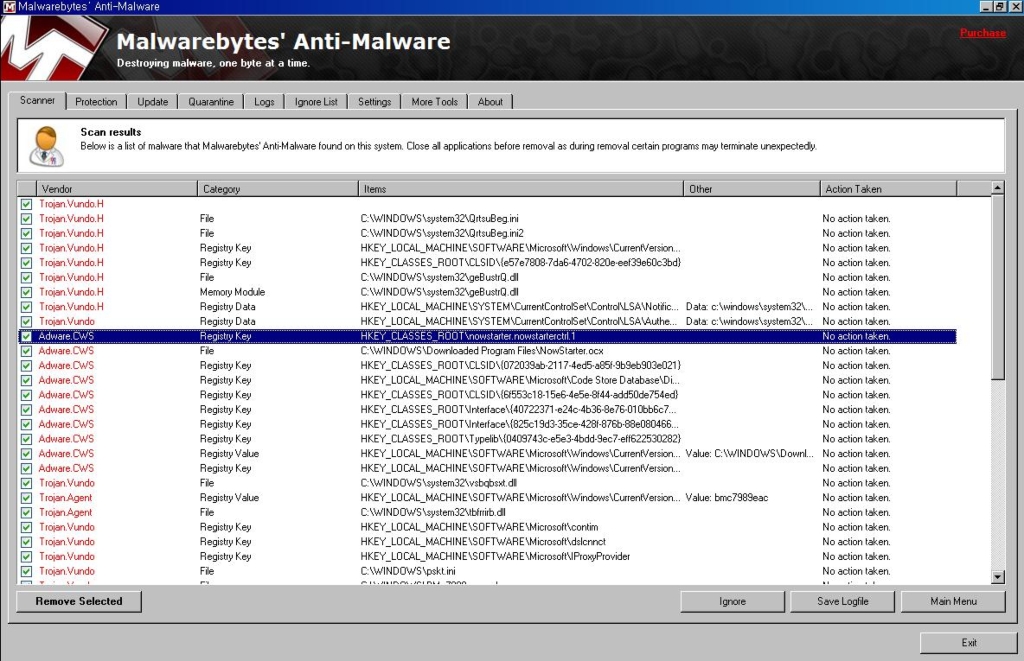Select the Typelib\{0409743c-e5e3... registry path

pyautogui.click(x=520, y=439)
